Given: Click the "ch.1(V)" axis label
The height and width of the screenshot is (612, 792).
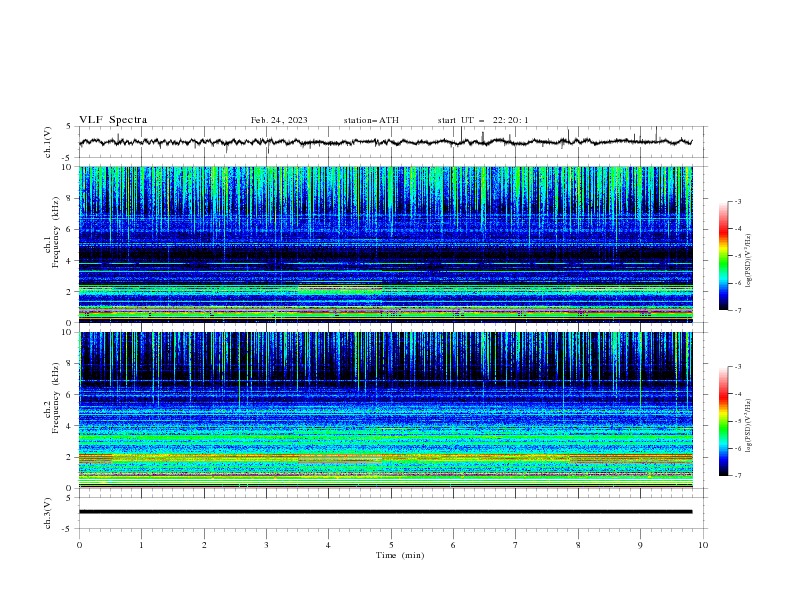Looking at the screenshot, I should 48,142.
